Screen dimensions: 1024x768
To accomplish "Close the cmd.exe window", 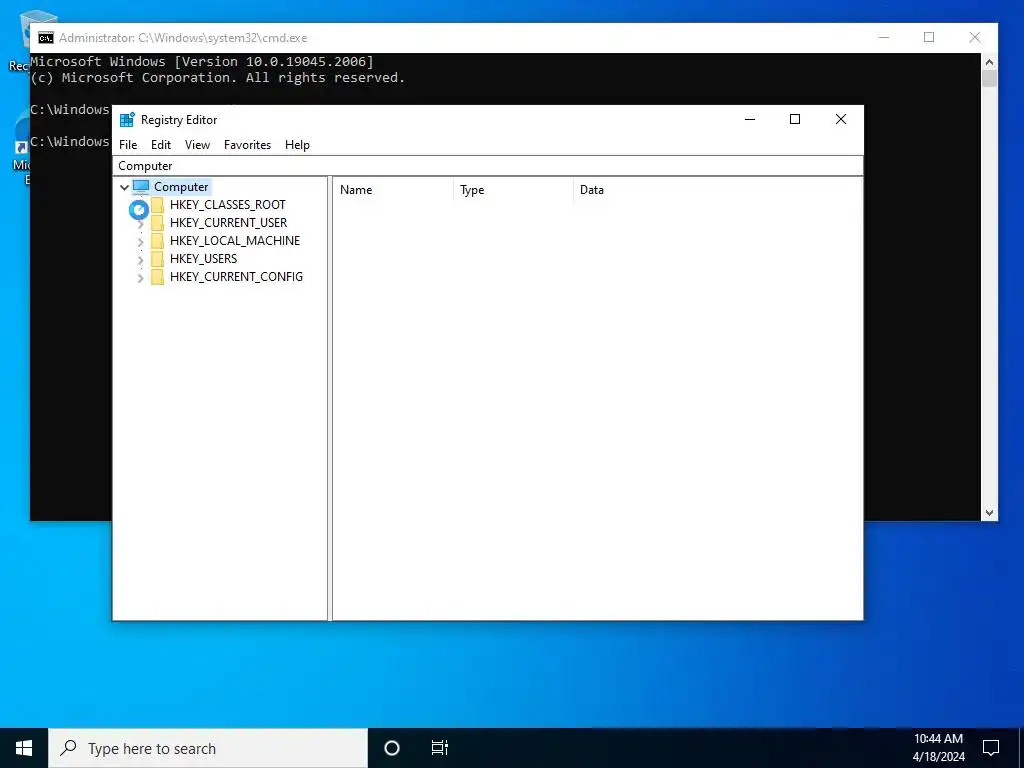I will [x=974, y=38].
